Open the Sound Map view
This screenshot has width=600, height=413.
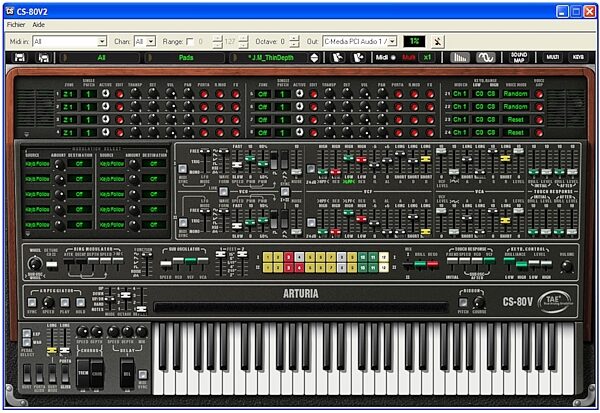click(519, 58)
